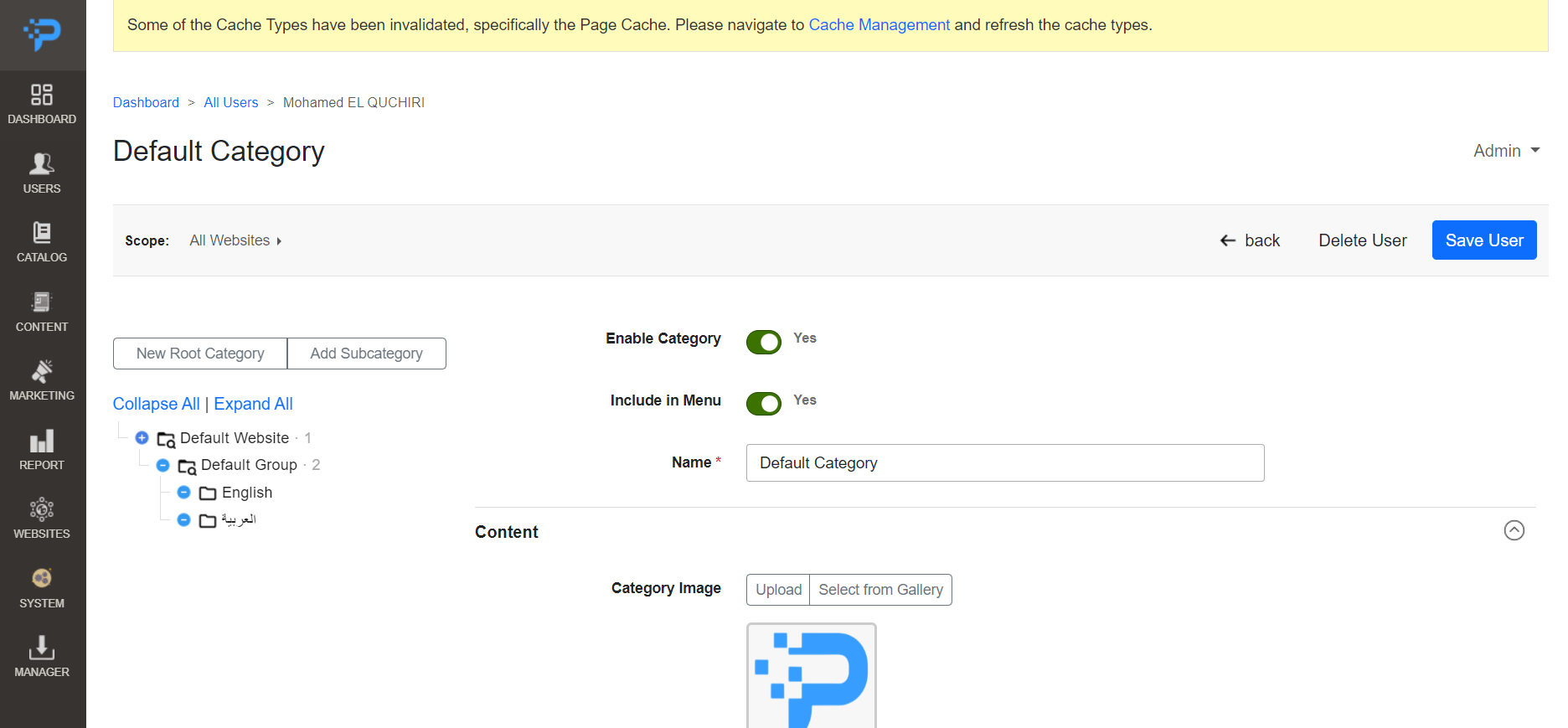The height and width of the screenshot is (728, 1568).
Task: Open the Cache Management link
Action: click(x=879, y=25)
